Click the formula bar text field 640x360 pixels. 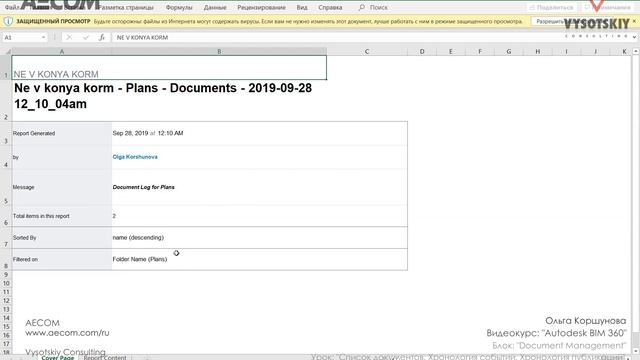point(371,37)
